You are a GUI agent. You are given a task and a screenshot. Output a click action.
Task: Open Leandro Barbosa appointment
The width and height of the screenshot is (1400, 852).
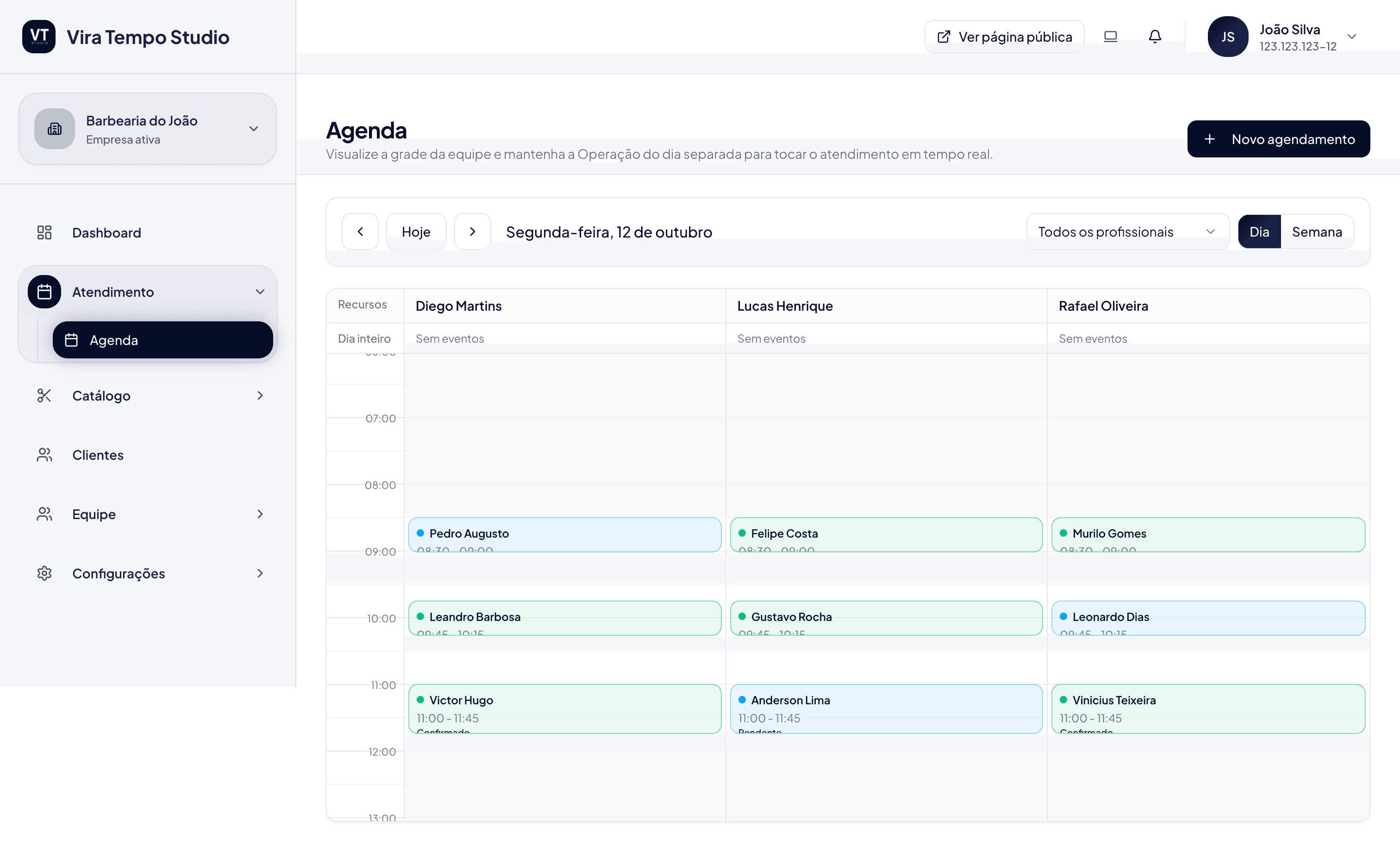[x=565, y=618]
